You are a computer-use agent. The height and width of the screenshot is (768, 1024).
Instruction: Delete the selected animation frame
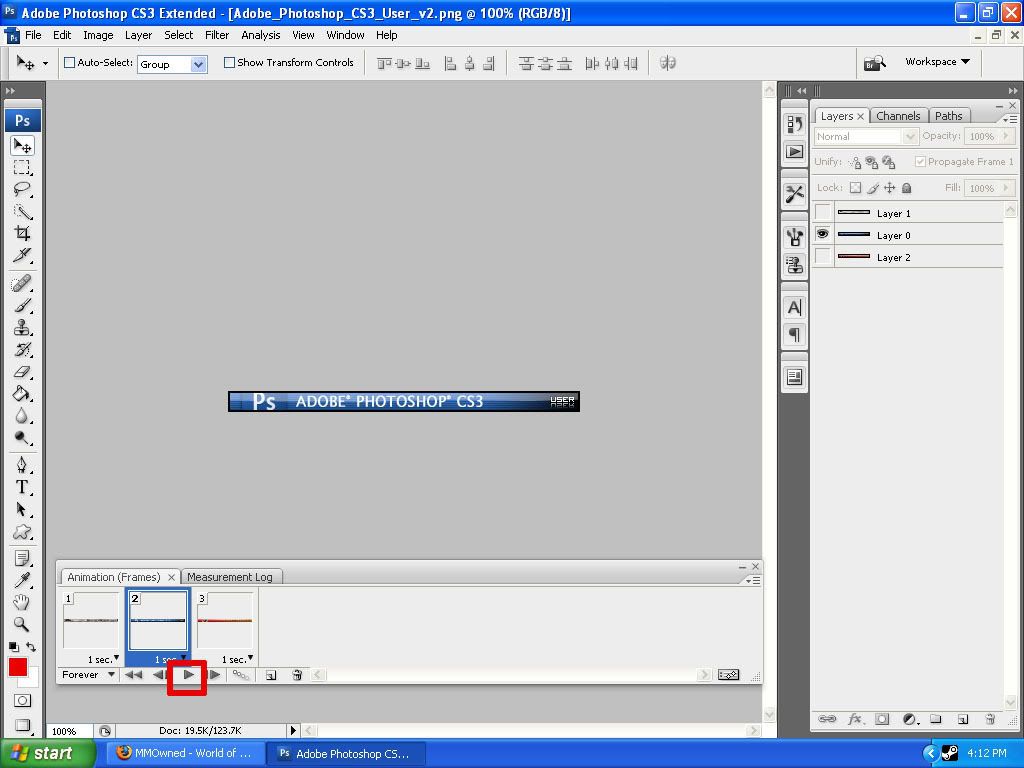[297, 675]
